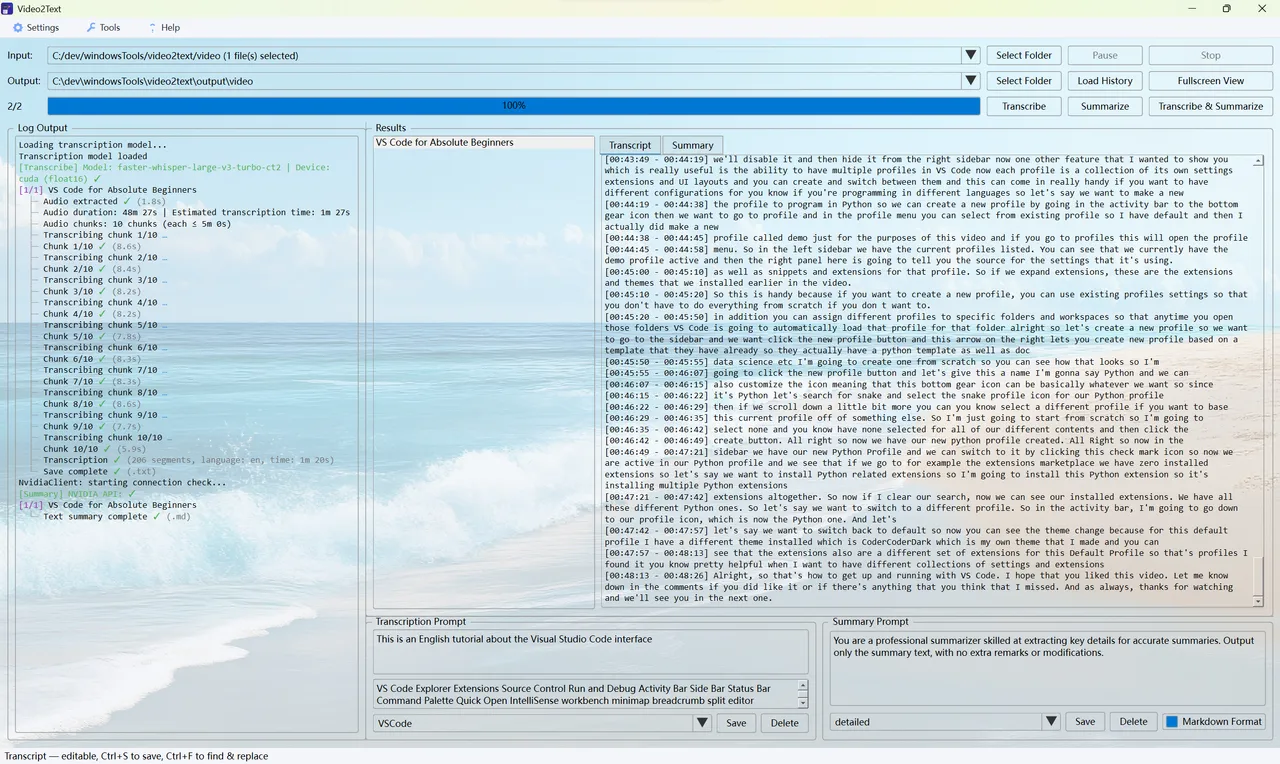Delete the detailed summary prompt preset

(x=1133, y=722)
